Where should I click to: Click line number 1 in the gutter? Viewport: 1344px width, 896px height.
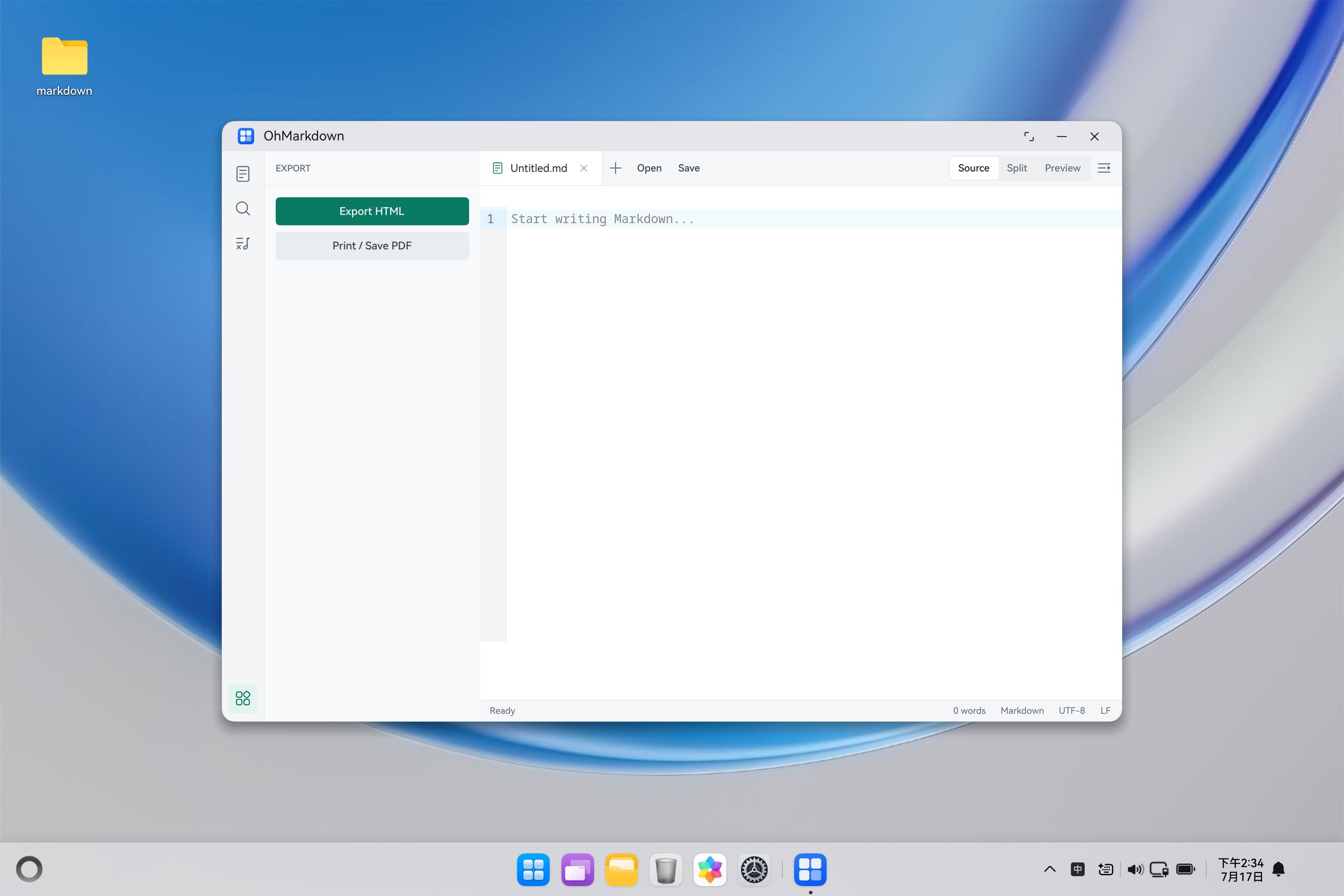point(490,219)
